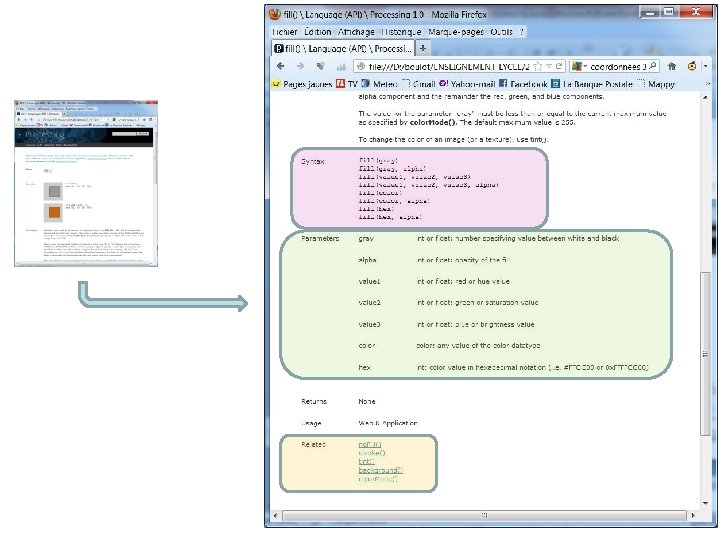This screenshot has width=720, height=540.
Task: Click the vertical scrollbar down arrow
Action: coord(705,504)
